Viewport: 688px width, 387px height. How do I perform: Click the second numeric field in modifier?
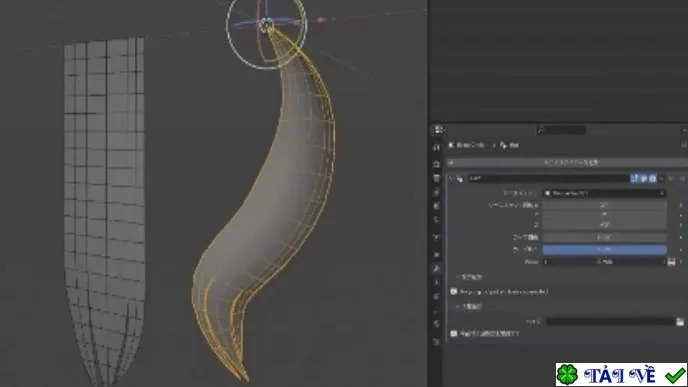(x=605, y=215)
